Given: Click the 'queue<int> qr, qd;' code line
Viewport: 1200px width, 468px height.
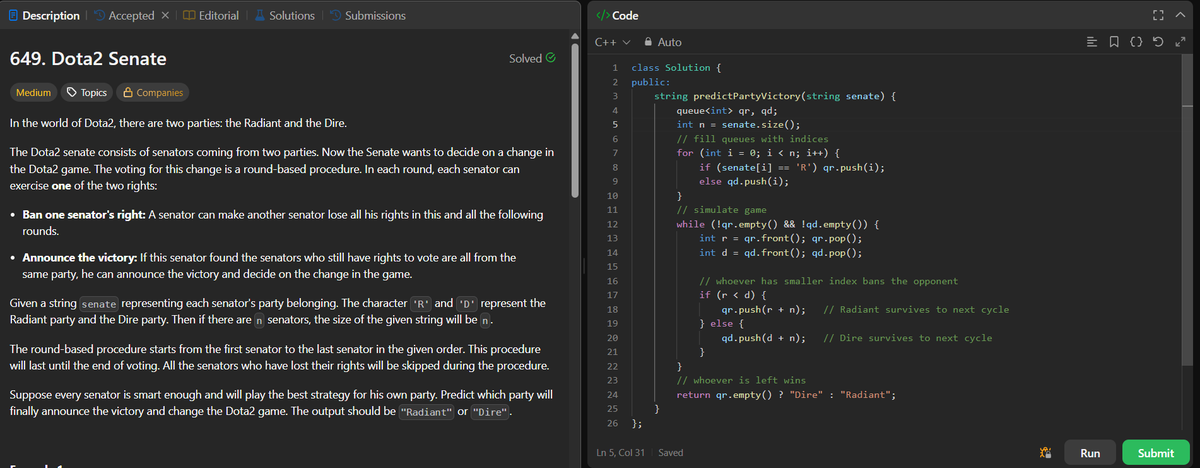Looking at the screenshot, I should point(727,111).
